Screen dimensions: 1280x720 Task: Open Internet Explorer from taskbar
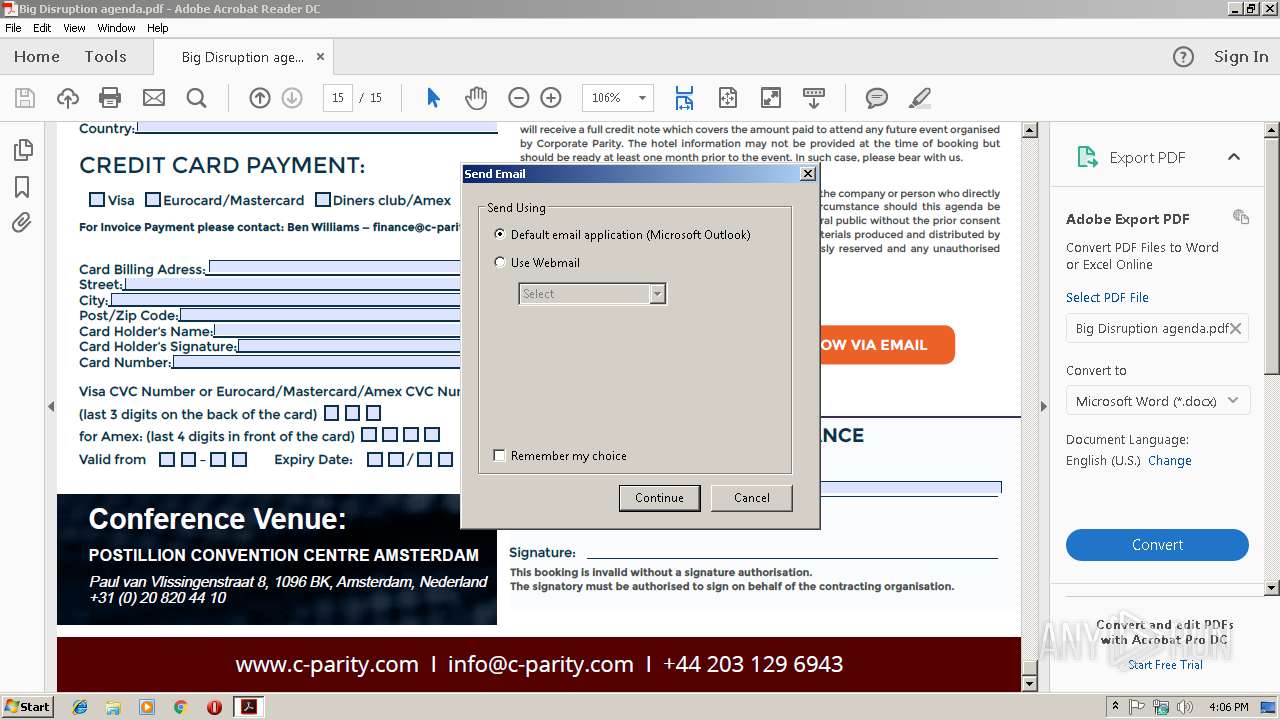(x=80, y=707)
